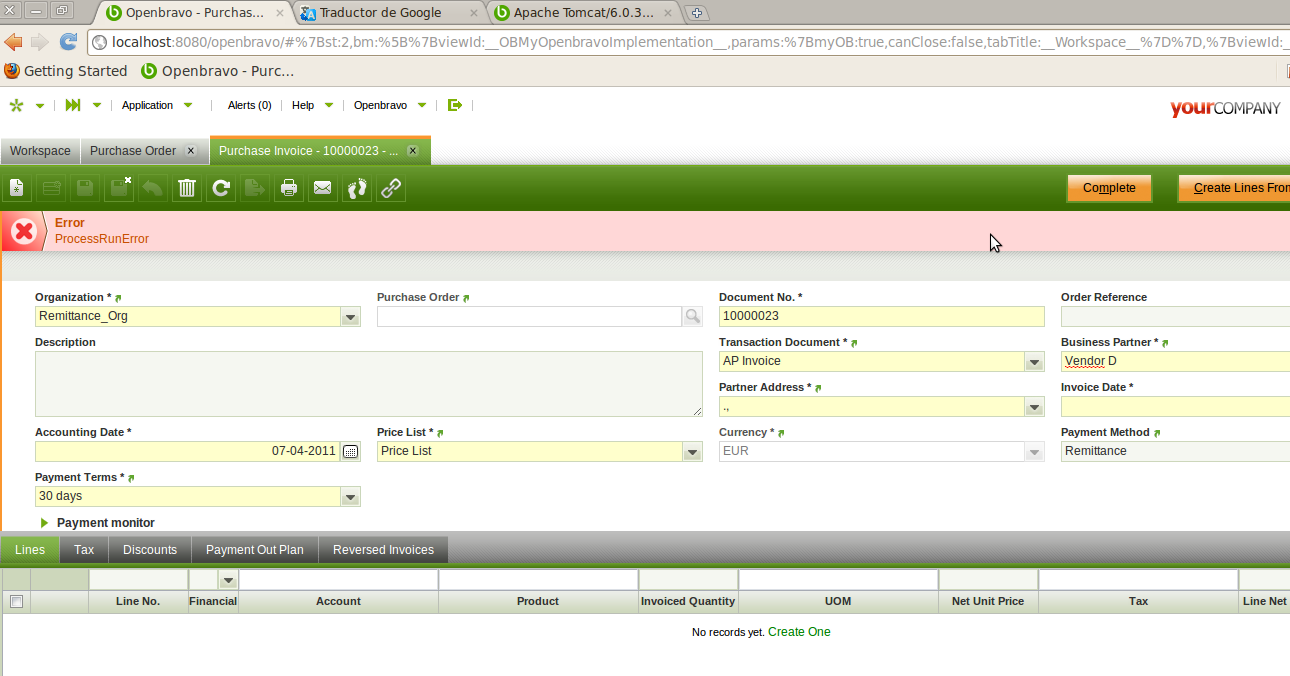Viewport: 1290px width, 676px height.
Task: Click the Save toolbar icon
Action: (x=85, y=188)
